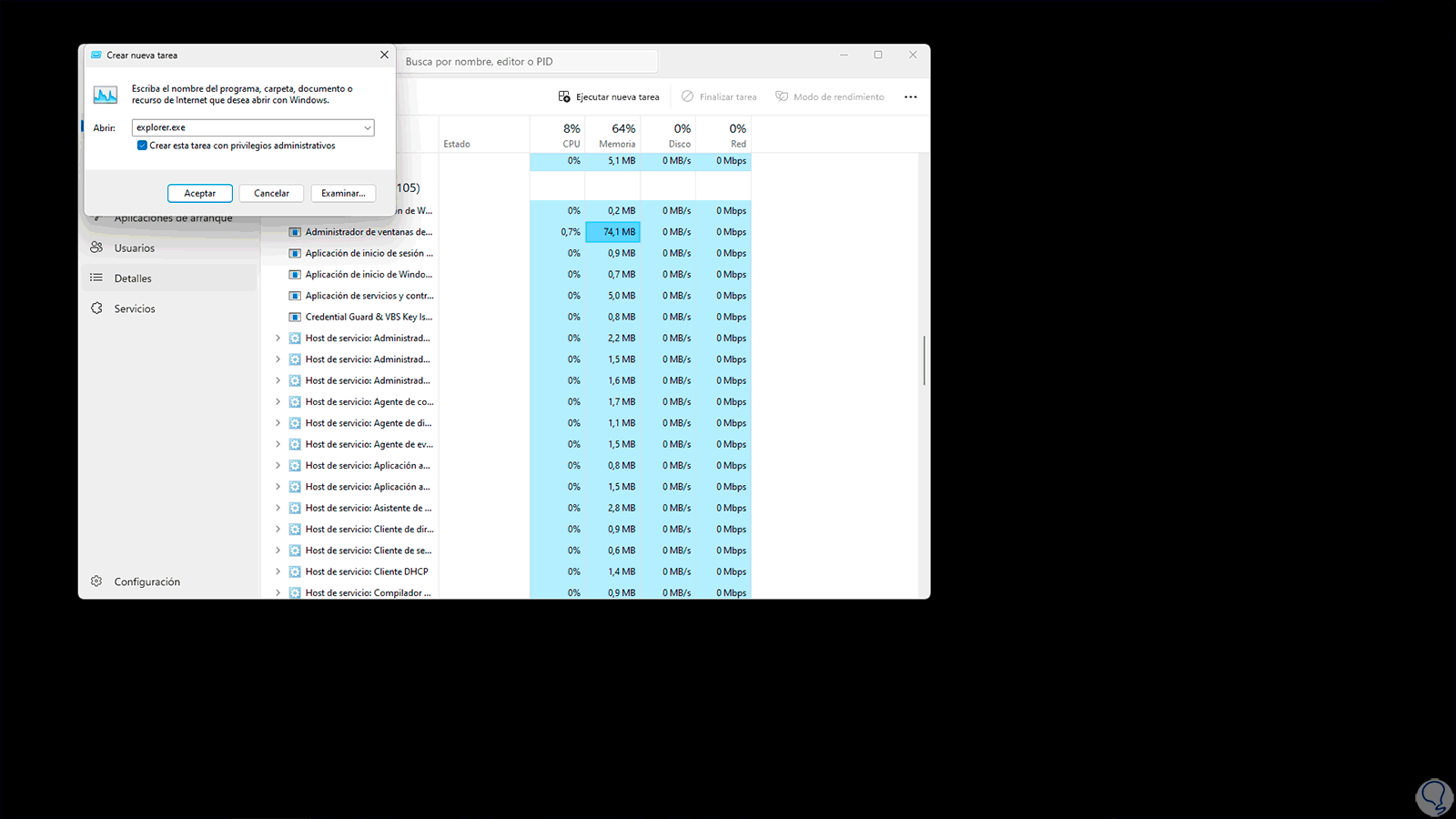
Task: Click gear icon of Host Agente de di... row
Action: point(295,423)
